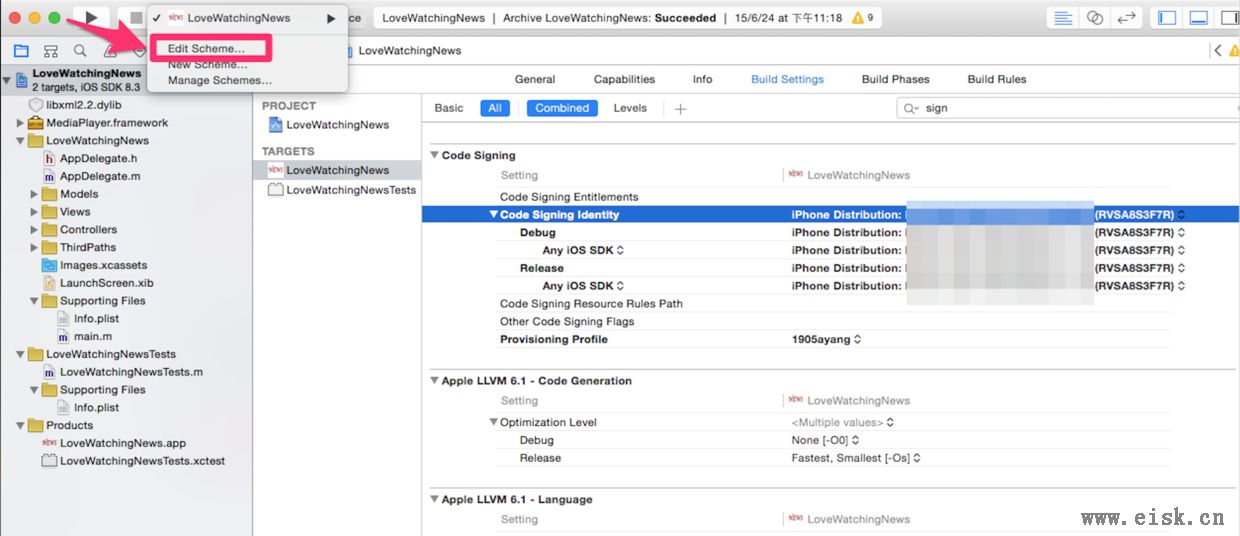1240x536 pixels.
Task: Open the Project navigator folder icon
Action: (22, 50)
